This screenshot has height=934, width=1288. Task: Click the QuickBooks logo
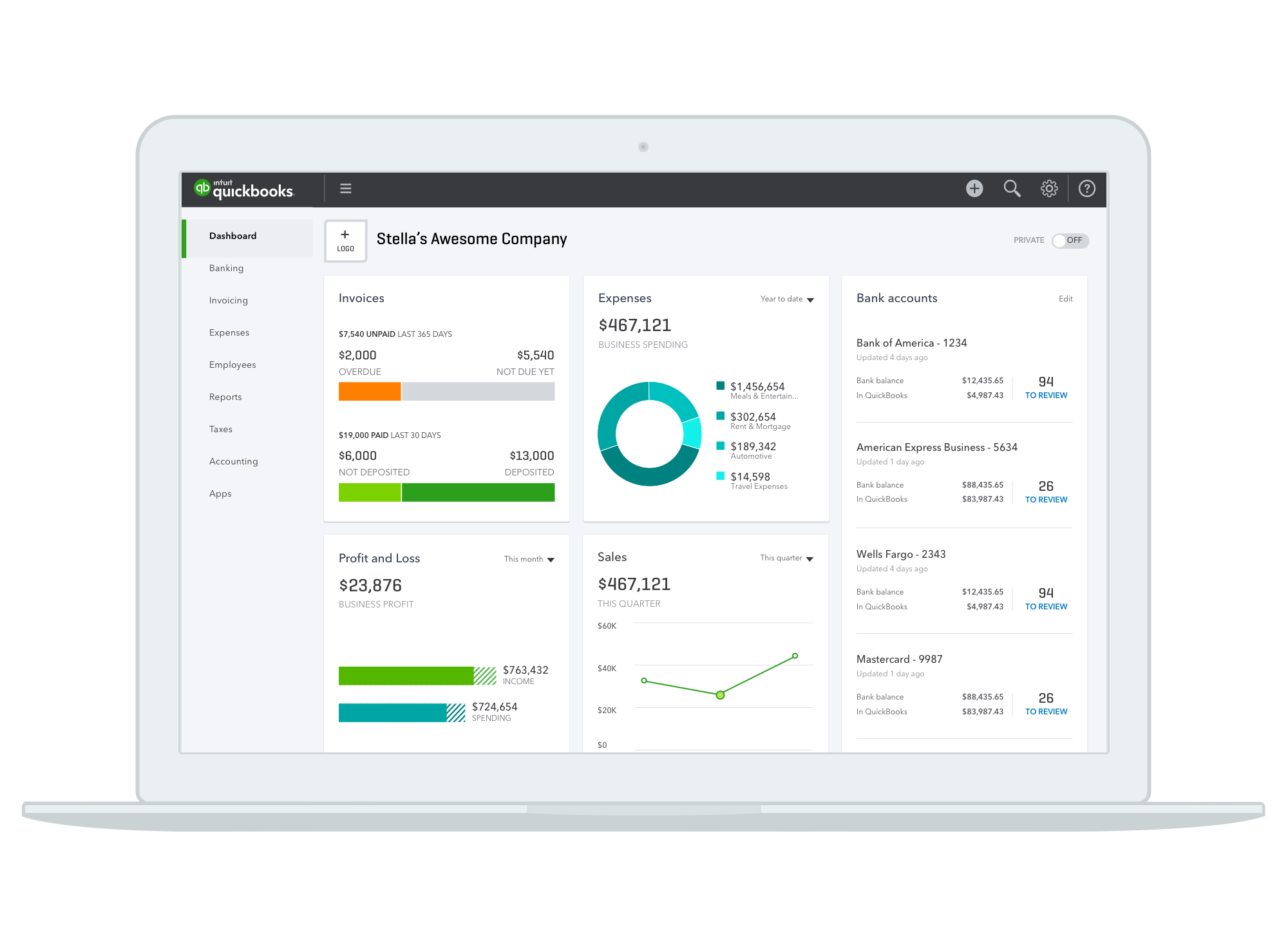(244, 189)
